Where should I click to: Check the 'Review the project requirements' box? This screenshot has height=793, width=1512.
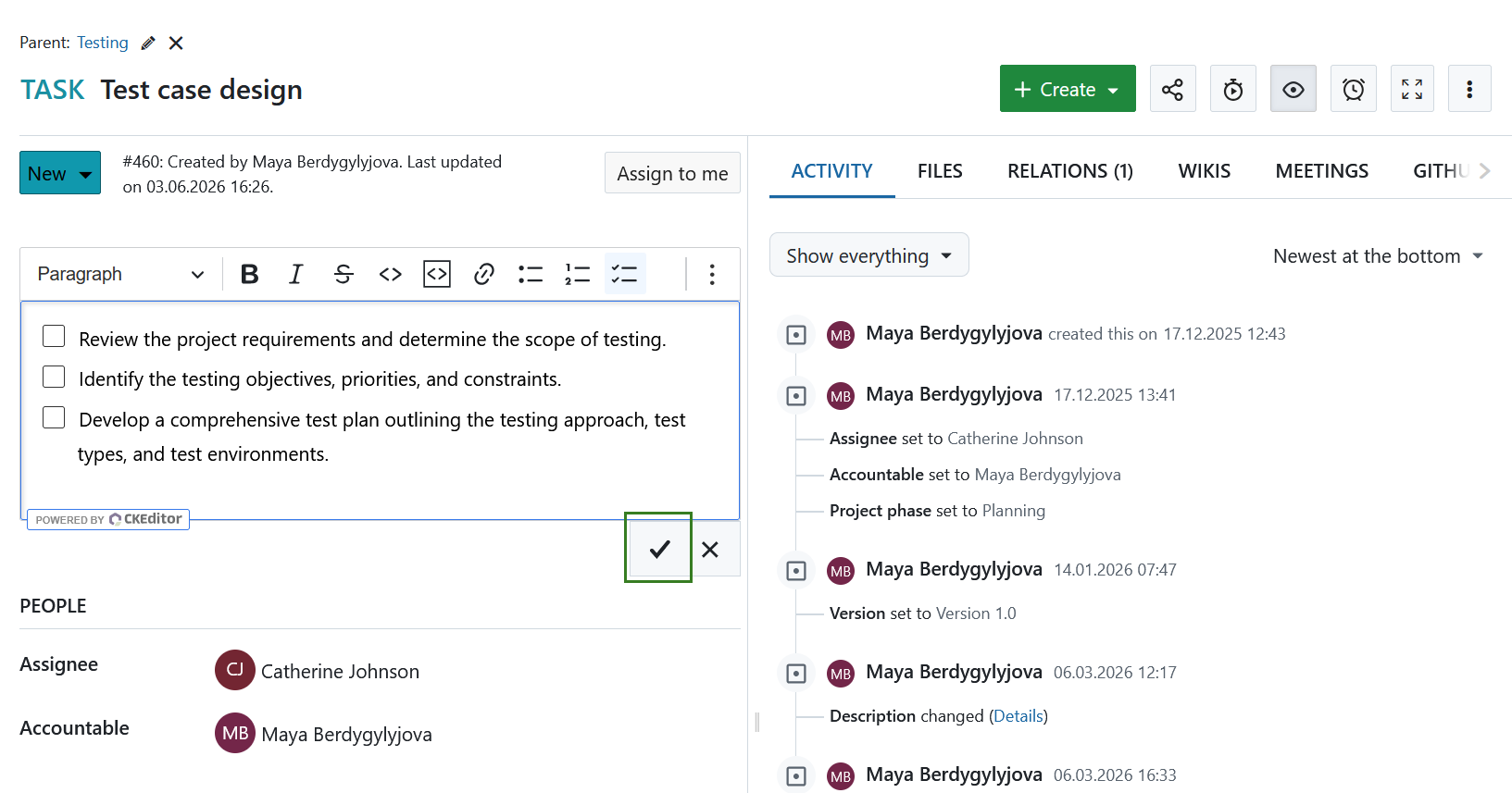[x=54, y=336]
